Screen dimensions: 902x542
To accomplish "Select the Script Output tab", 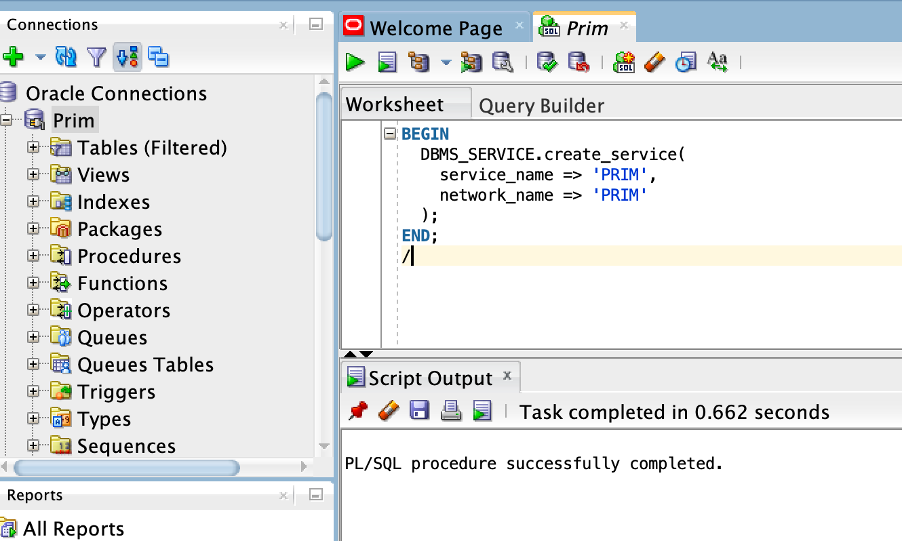I will pos(430,378).
